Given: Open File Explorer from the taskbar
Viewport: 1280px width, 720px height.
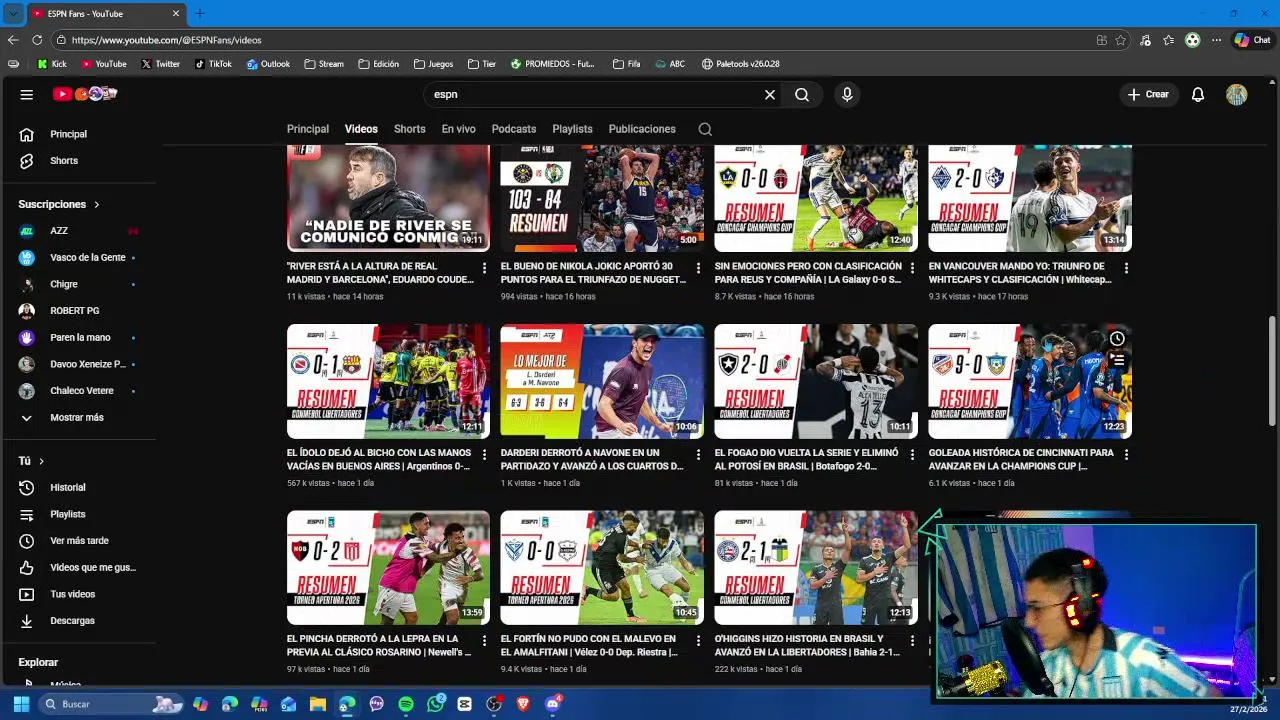Looking at the screenshot, I should click(x=318, y=704).
